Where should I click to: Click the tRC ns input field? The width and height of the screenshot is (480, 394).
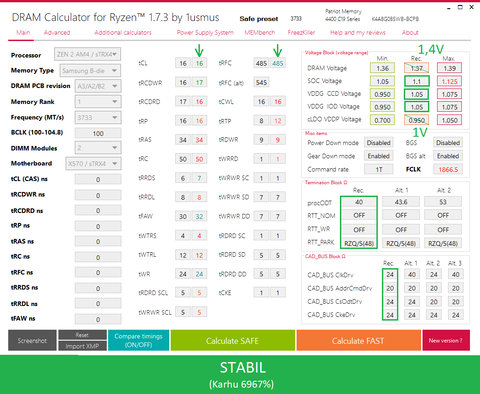[x=98, y=257]
